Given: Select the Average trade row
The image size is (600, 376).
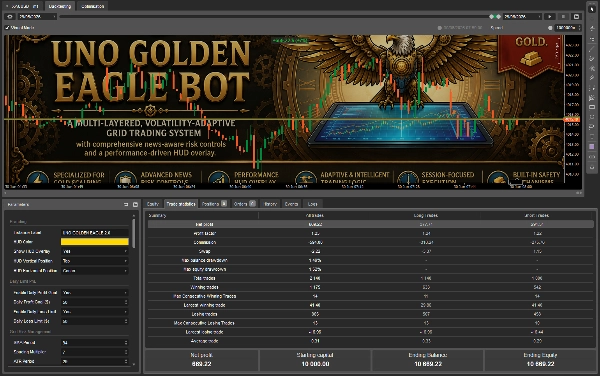Looking at the screenshot, I should point(370,341).
